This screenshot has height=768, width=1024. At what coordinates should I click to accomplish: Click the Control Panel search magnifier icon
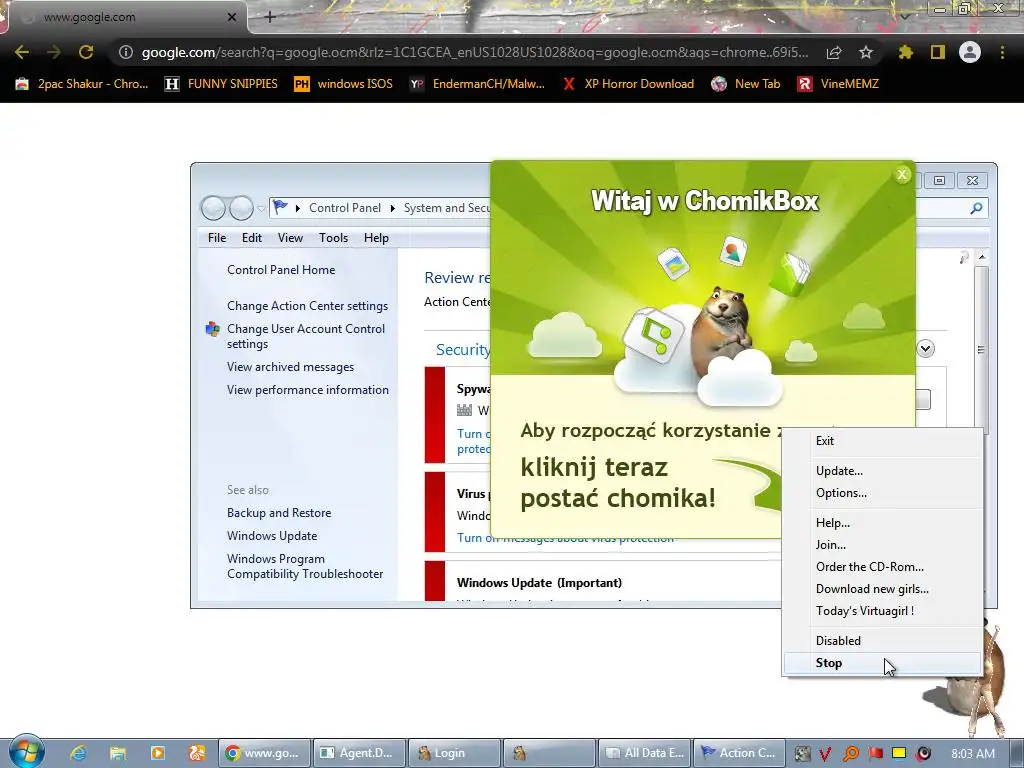976,208
